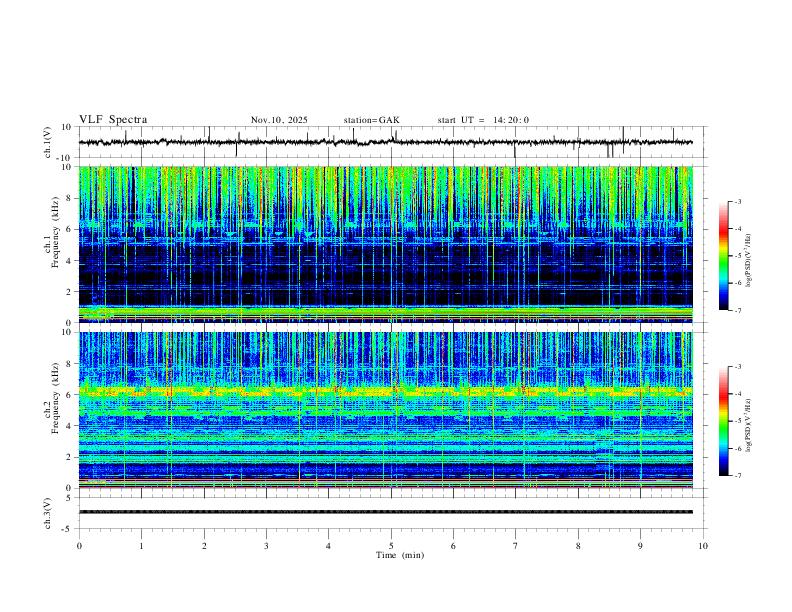This screenshot has width=792, height=612.
Task: Click inside the ch.1 spectrogram panel
Action: pyautogui.click(x=385, y=244)
